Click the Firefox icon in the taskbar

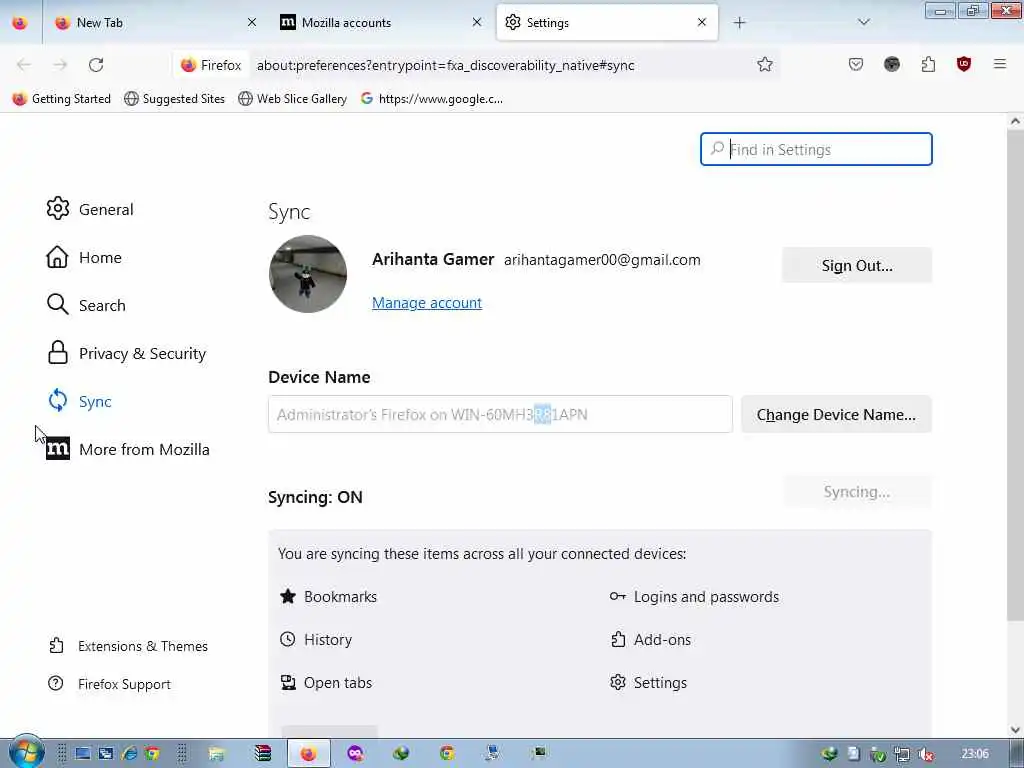click(308, 754)
